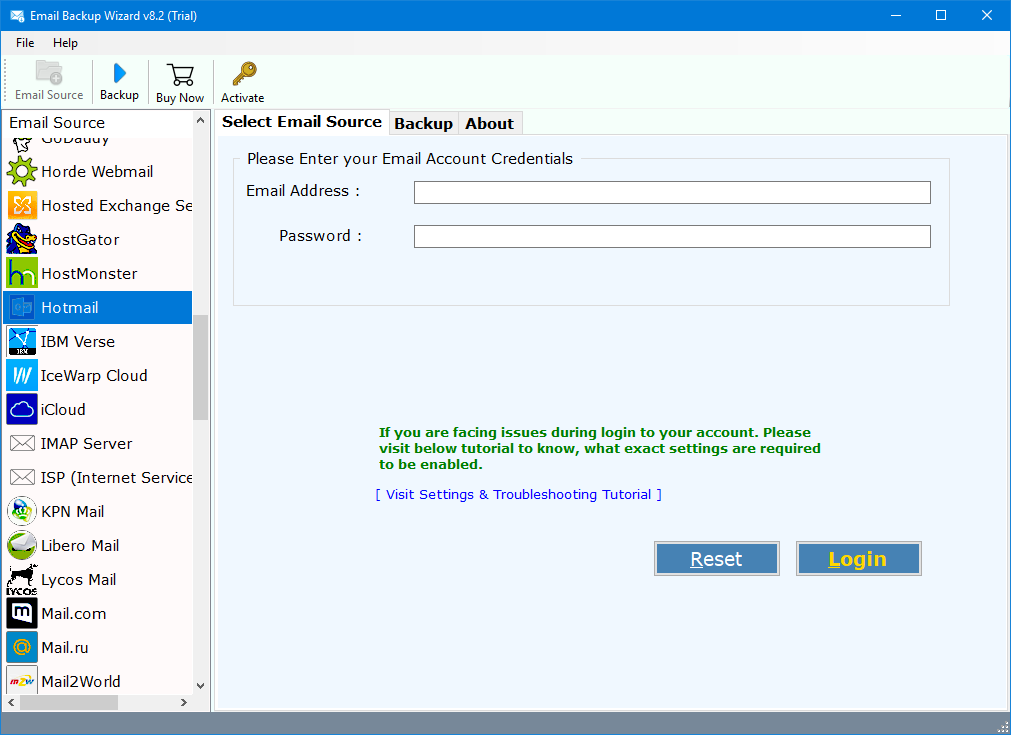Click the Backup arrow toolbar icon
The image size is (1011, 735).
pyautogui.click(x=119, y=81)
